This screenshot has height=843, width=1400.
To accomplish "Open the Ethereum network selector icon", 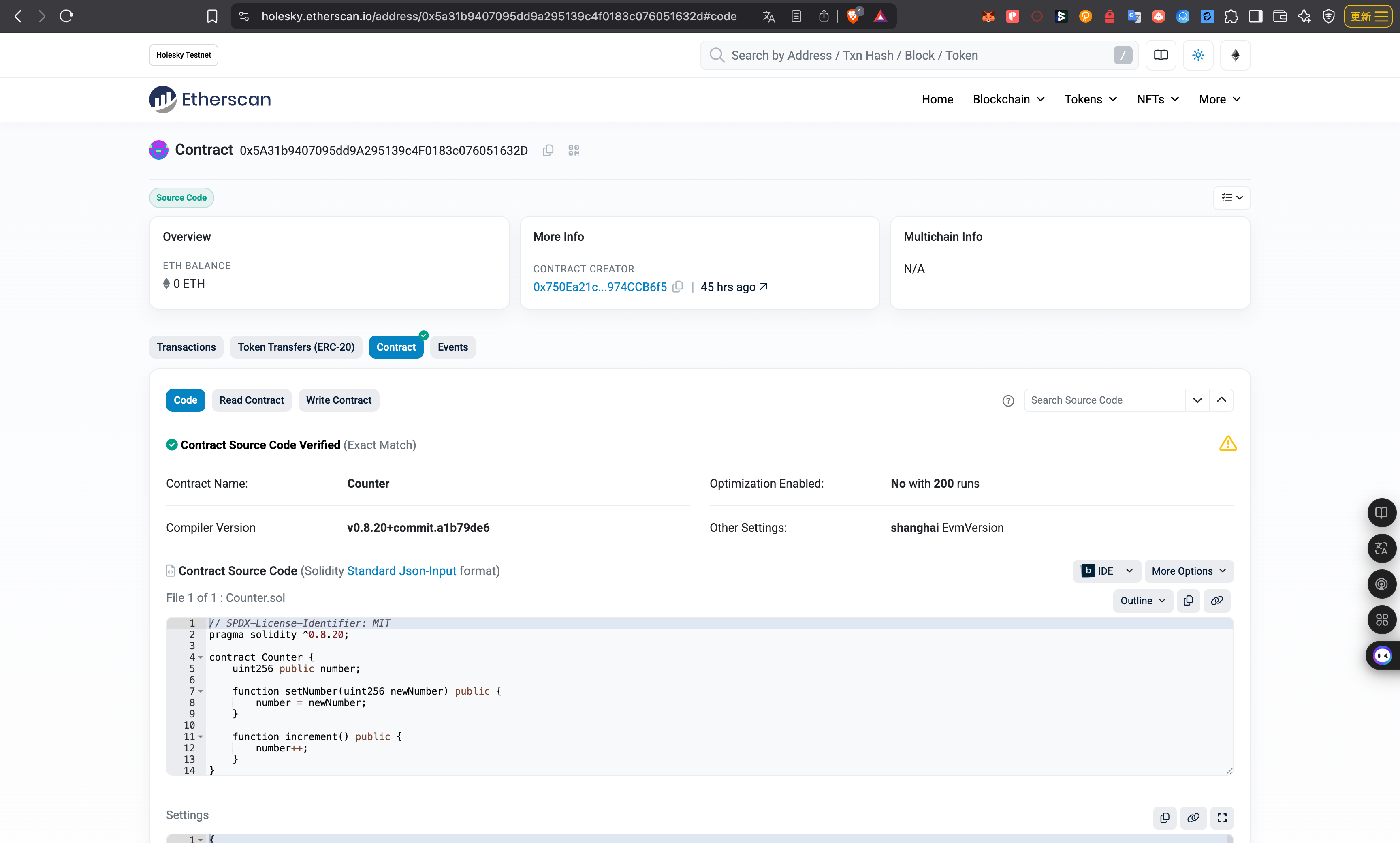I will (x=1236, y=55).
